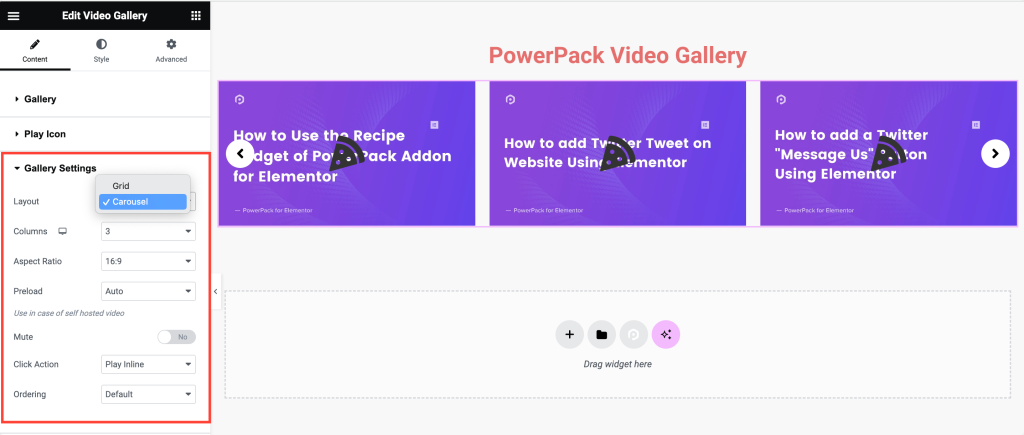
Task: Open the Columns dropdown
Action: pos(148,231)
